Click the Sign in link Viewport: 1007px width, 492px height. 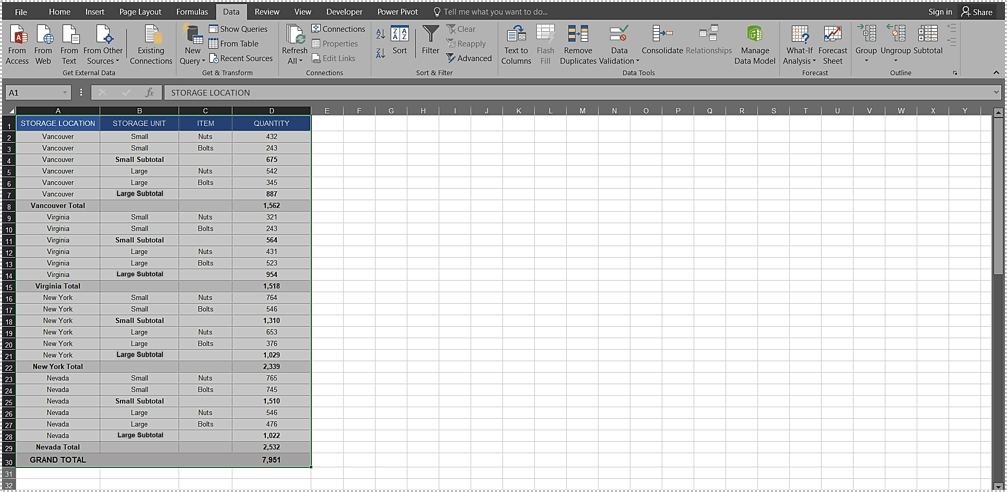939,12
